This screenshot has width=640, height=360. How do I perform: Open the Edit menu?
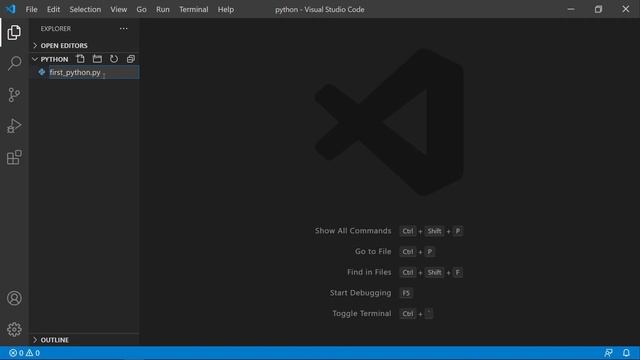(x=53, y=9)
